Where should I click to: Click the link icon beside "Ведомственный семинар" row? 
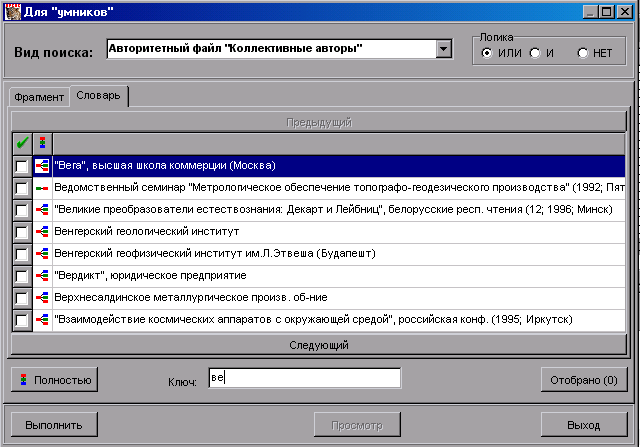click(x=42, y=188)
